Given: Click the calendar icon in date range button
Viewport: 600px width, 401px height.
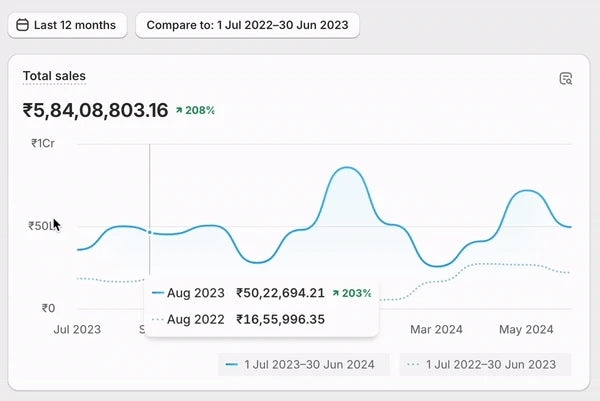Looking at the screenshot, I should click(x=23, y=25).
